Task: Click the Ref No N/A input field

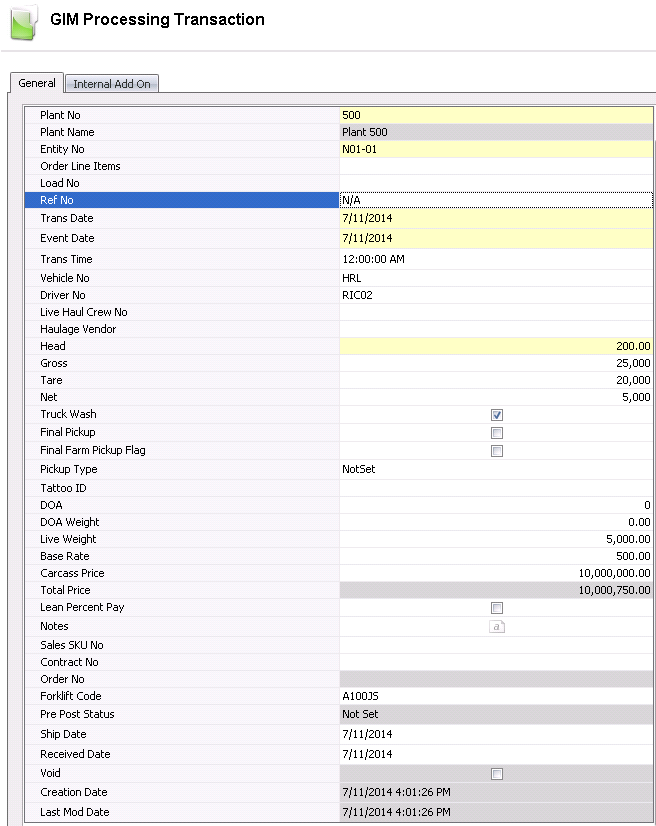Action: tap(496, 200)
